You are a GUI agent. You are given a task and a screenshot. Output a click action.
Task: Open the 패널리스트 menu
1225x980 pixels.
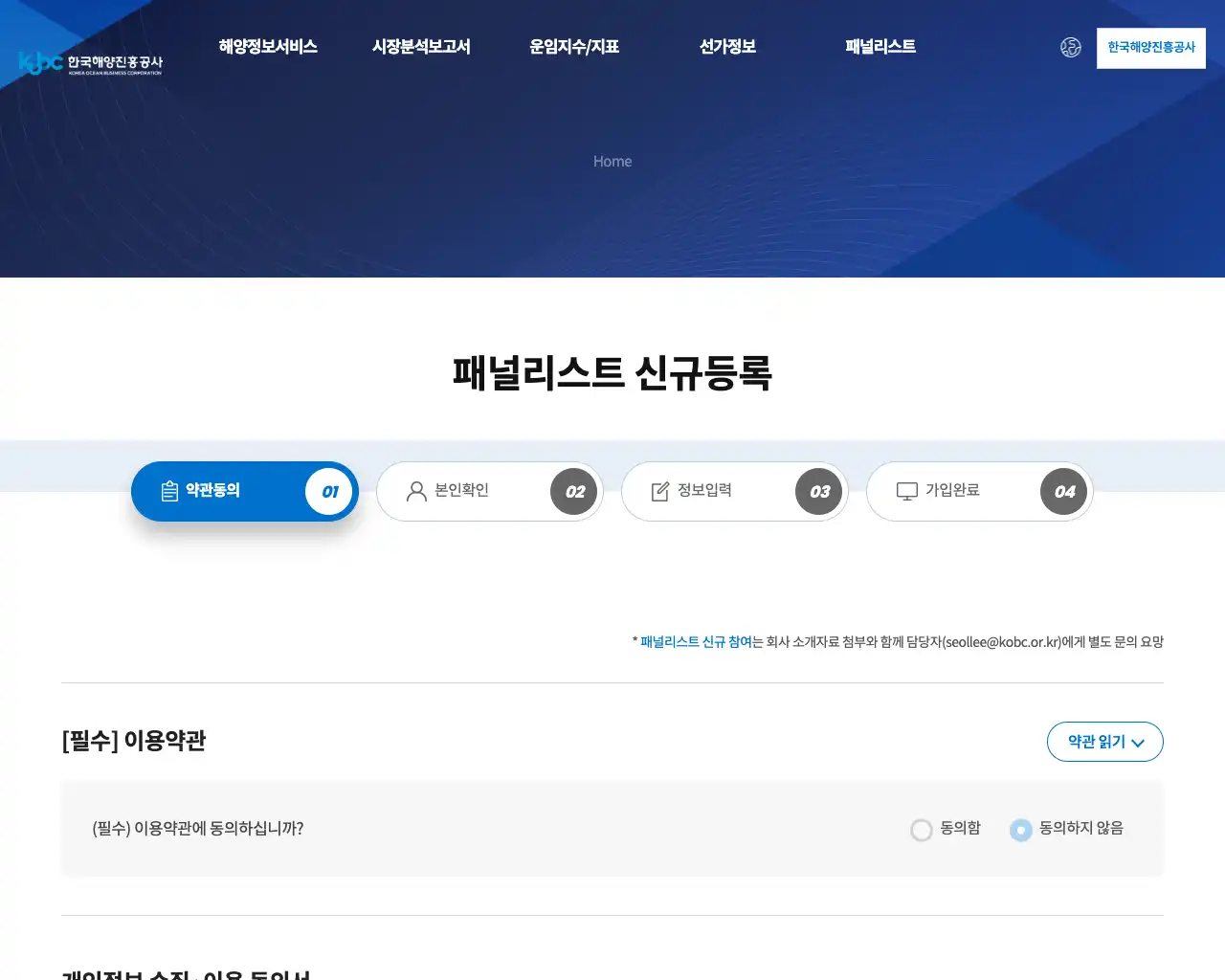pos(880,47)
